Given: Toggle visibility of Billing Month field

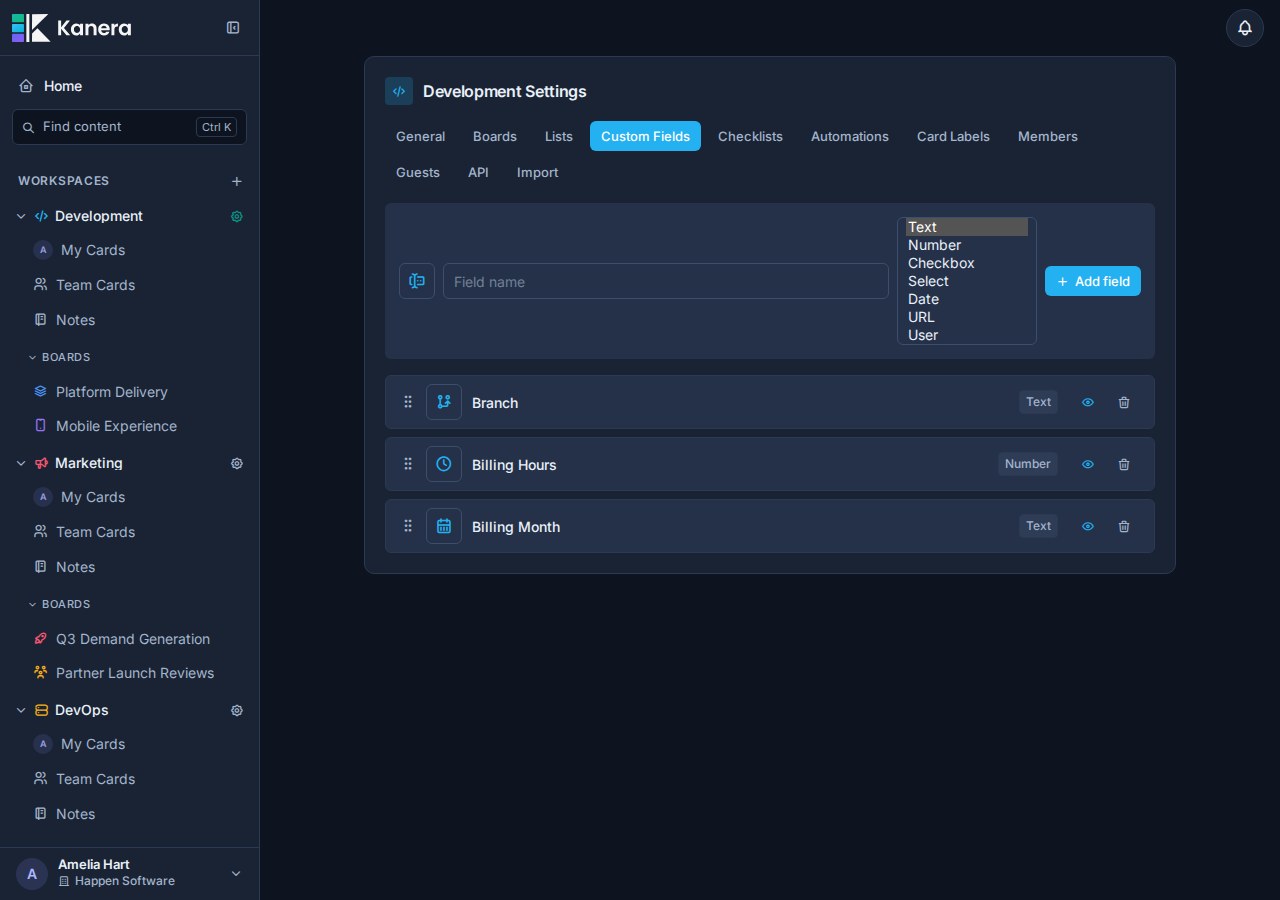Looking at the screenshot, I should tap(1088, 526).
